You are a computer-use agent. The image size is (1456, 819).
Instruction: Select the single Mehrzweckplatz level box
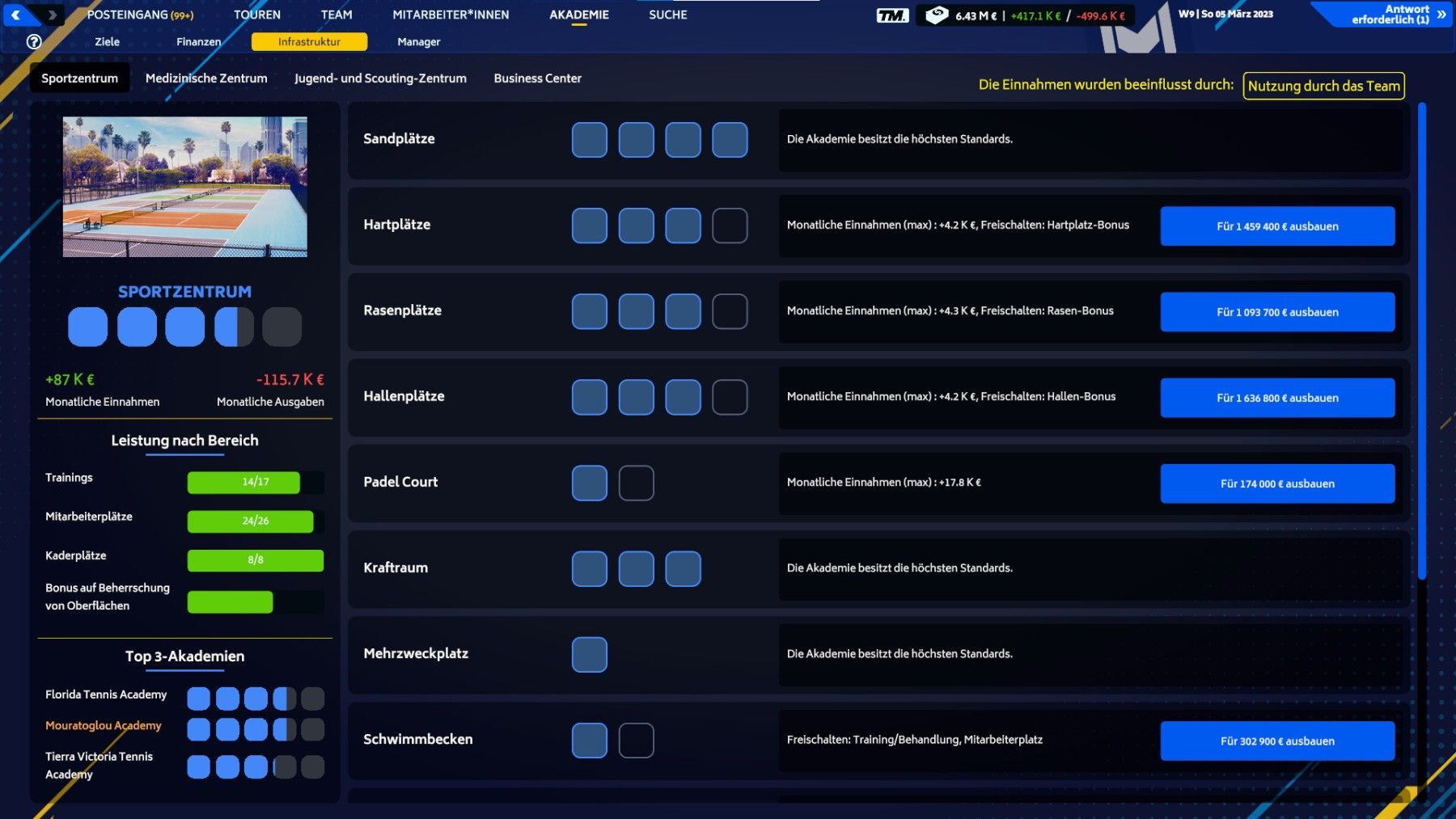[589, 655]
